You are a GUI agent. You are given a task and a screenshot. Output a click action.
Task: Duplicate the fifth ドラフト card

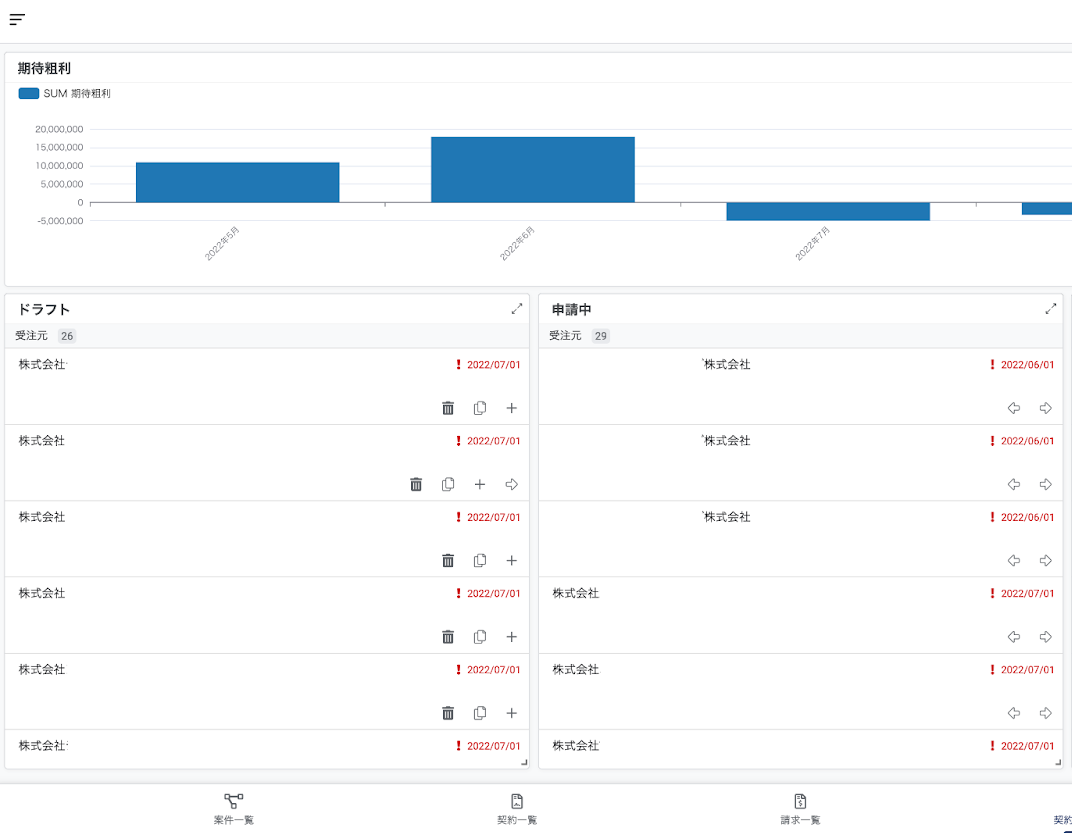(x=480, y=713)
